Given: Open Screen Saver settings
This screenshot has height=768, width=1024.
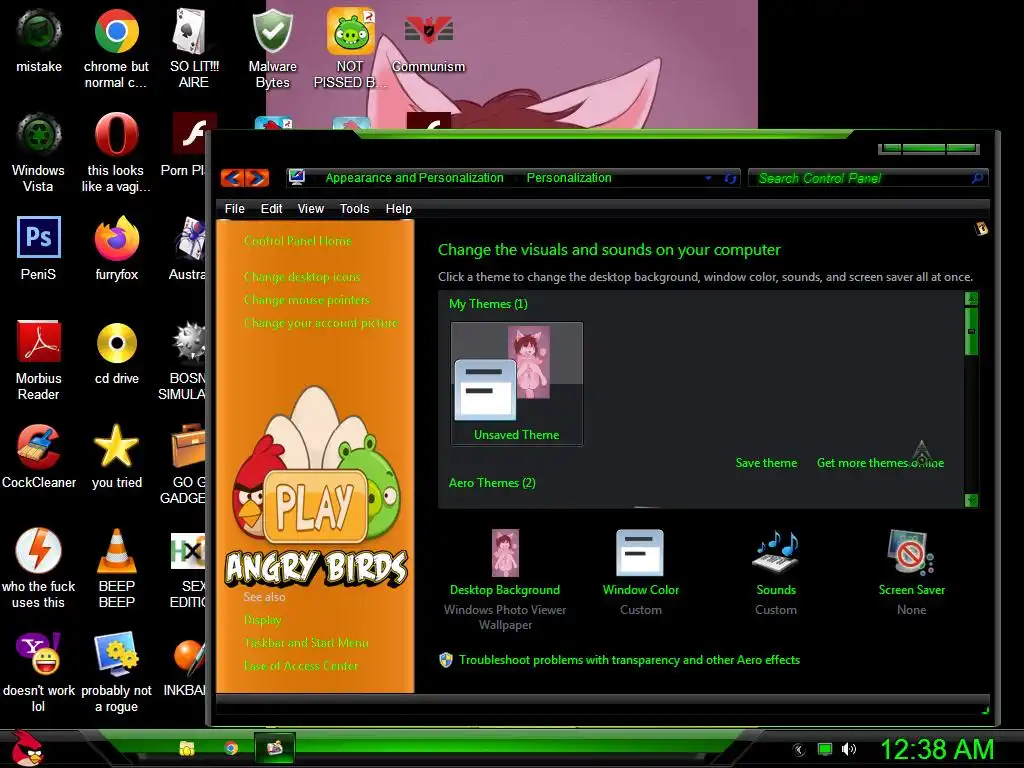Looking at the screenshot, I should tap(912, 572).
